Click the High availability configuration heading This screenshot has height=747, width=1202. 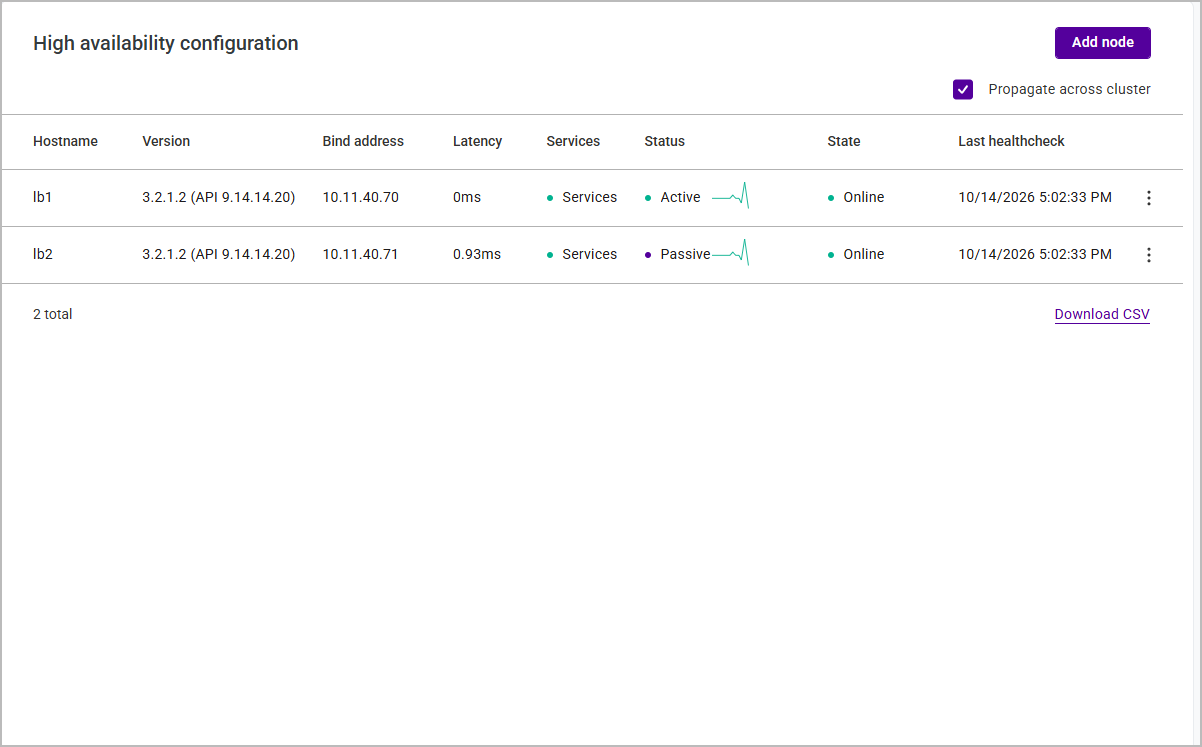[166, 43]
